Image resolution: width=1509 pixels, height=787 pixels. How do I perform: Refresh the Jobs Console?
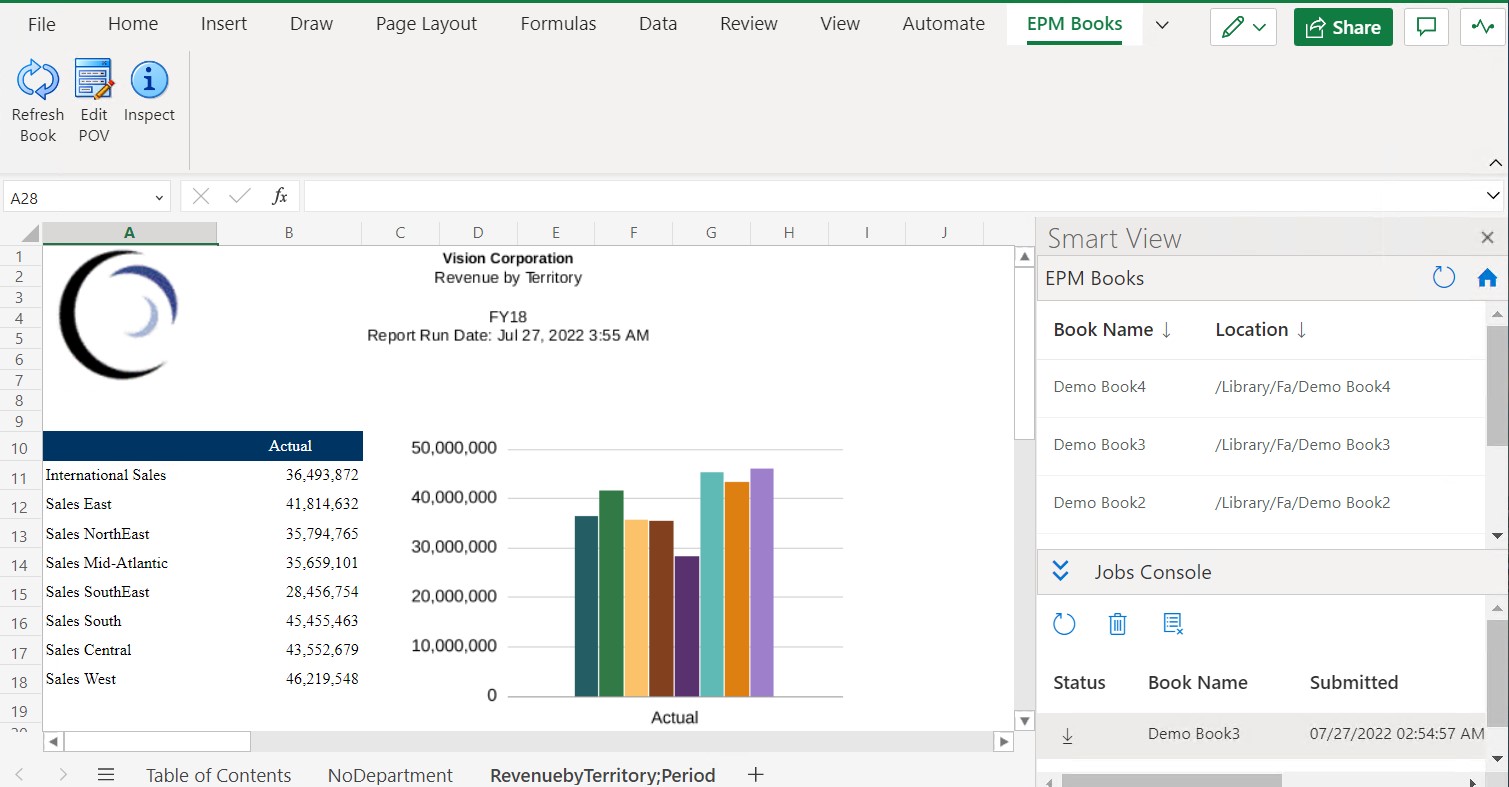[x=1064, y=623]
